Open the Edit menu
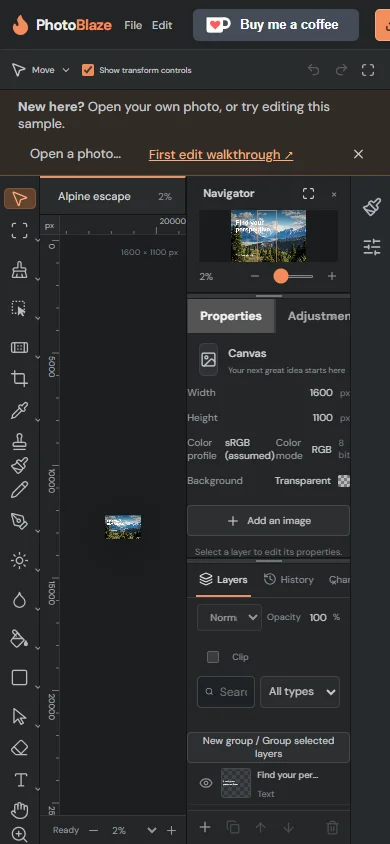The image size is (390, 844). pos(162,25)
